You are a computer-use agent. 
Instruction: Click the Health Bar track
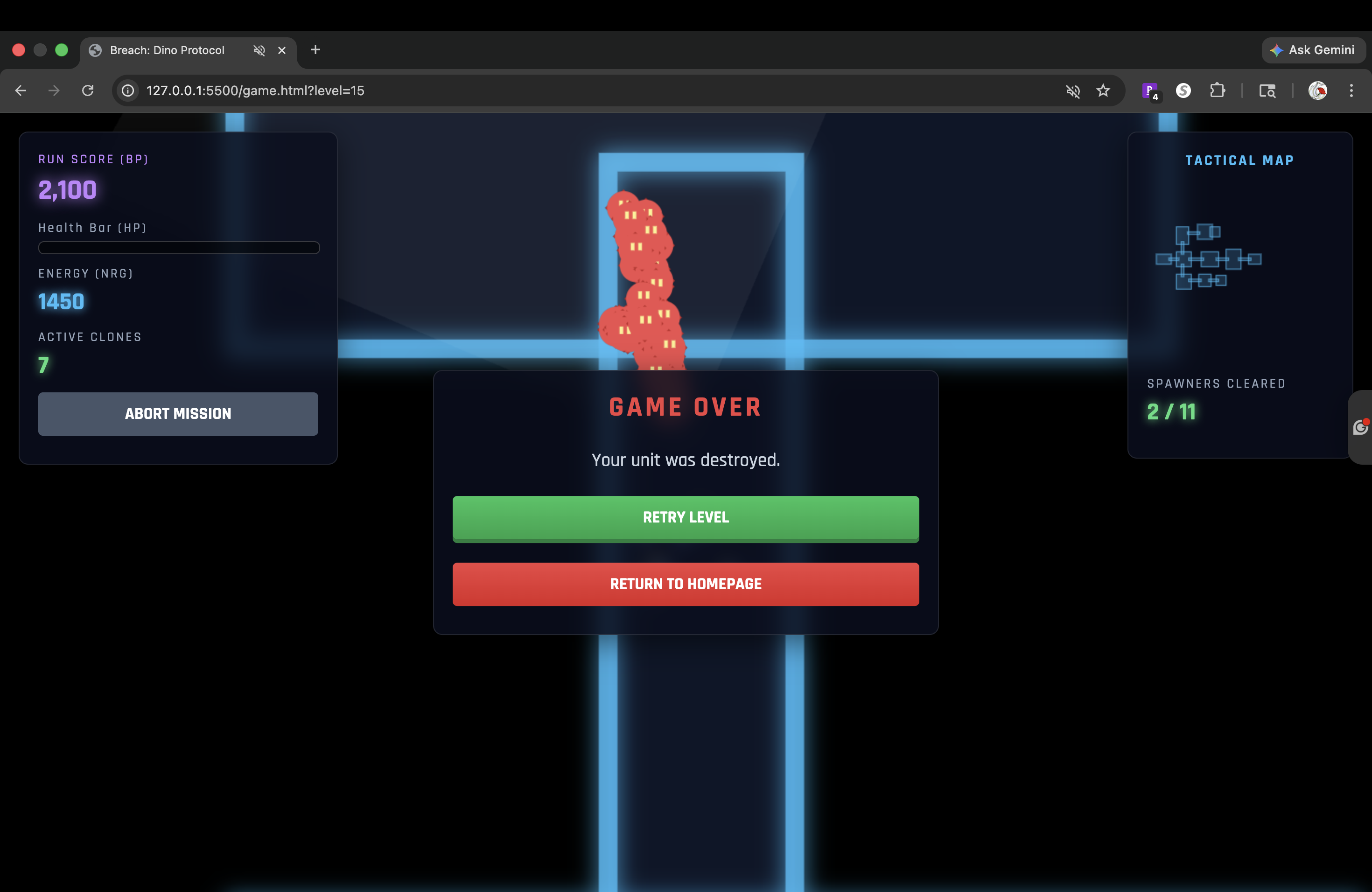[179, 248]
